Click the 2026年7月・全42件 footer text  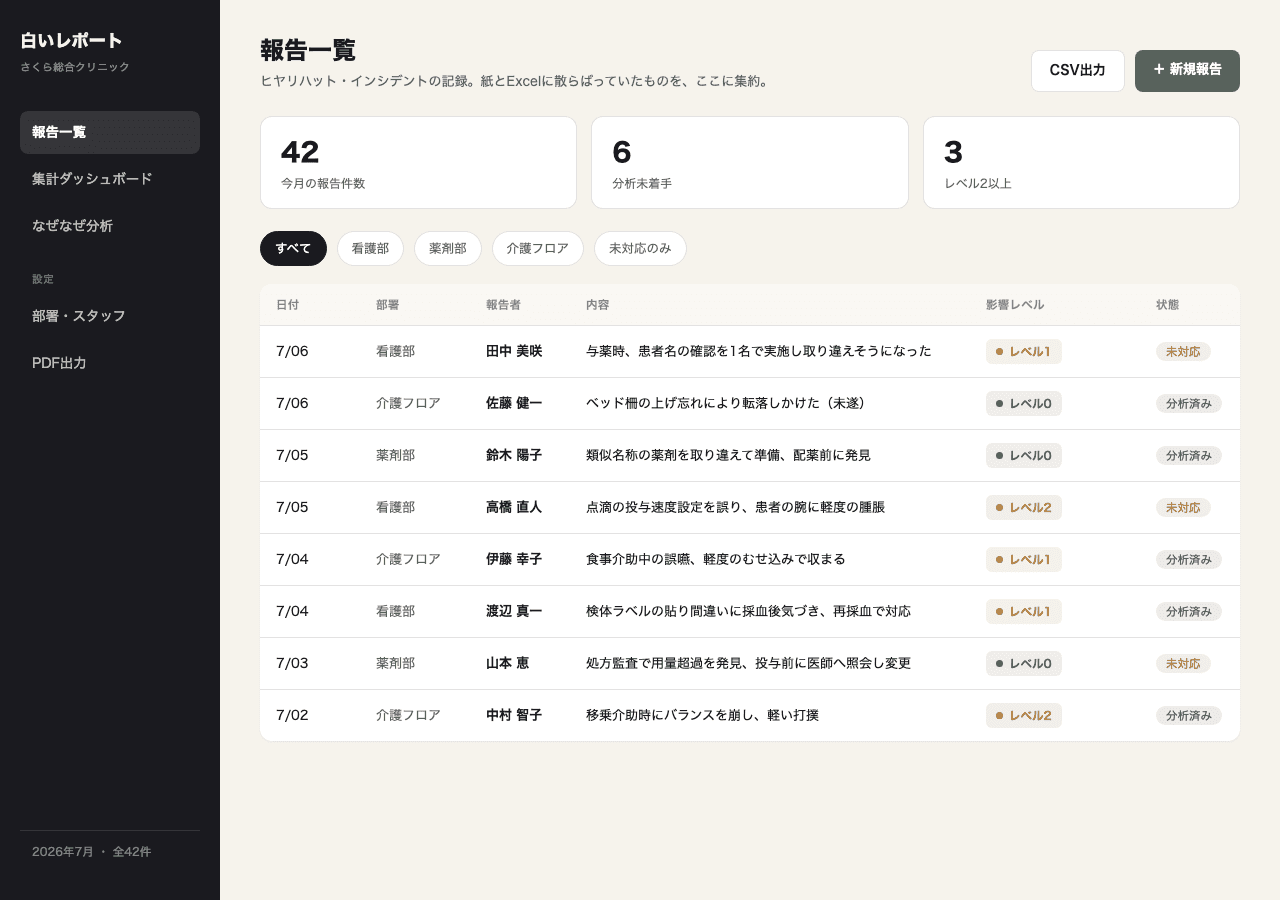91,852
